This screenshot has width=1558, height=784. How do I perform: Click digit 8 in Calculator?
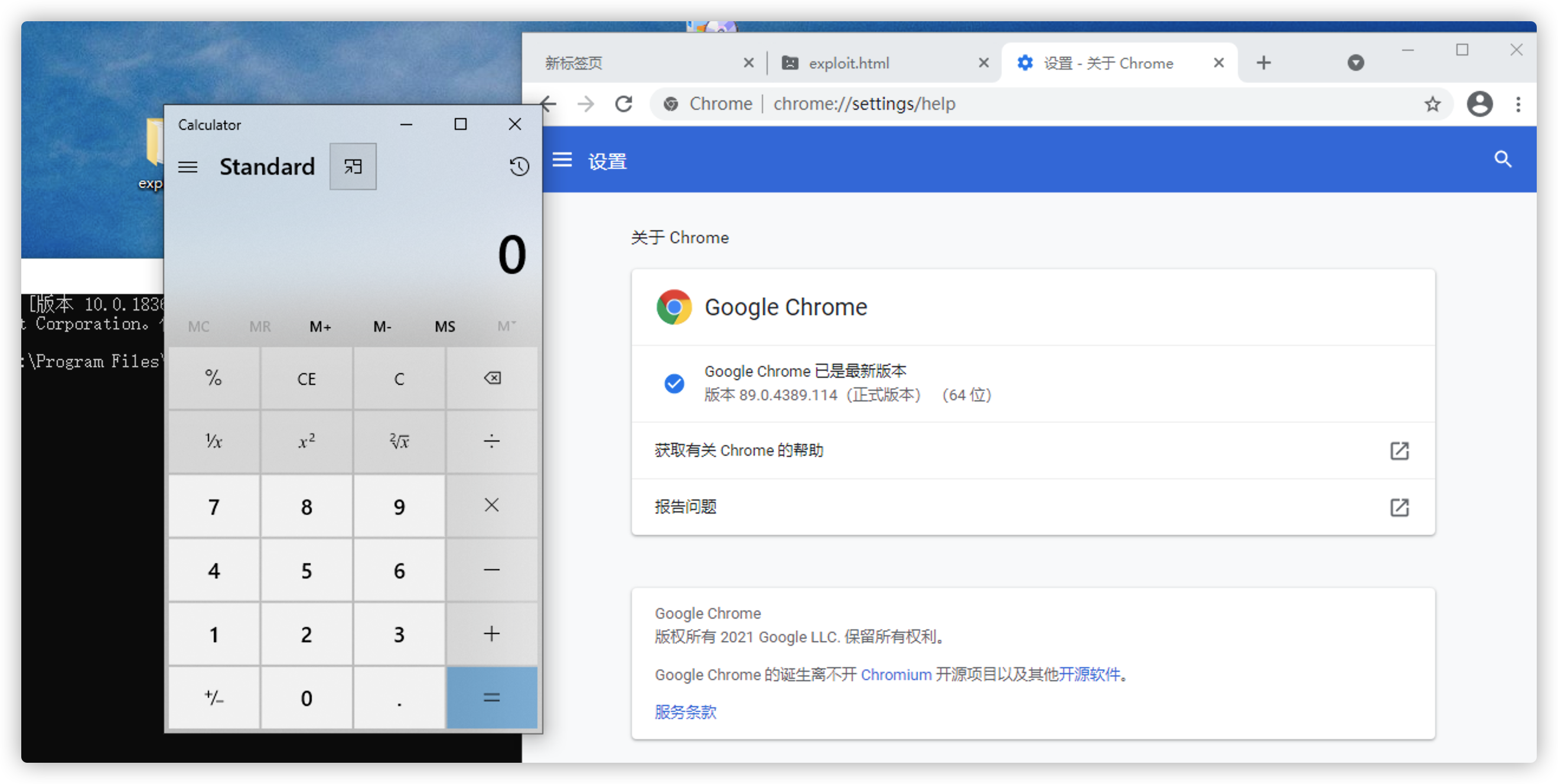click(x=307, y=506)
